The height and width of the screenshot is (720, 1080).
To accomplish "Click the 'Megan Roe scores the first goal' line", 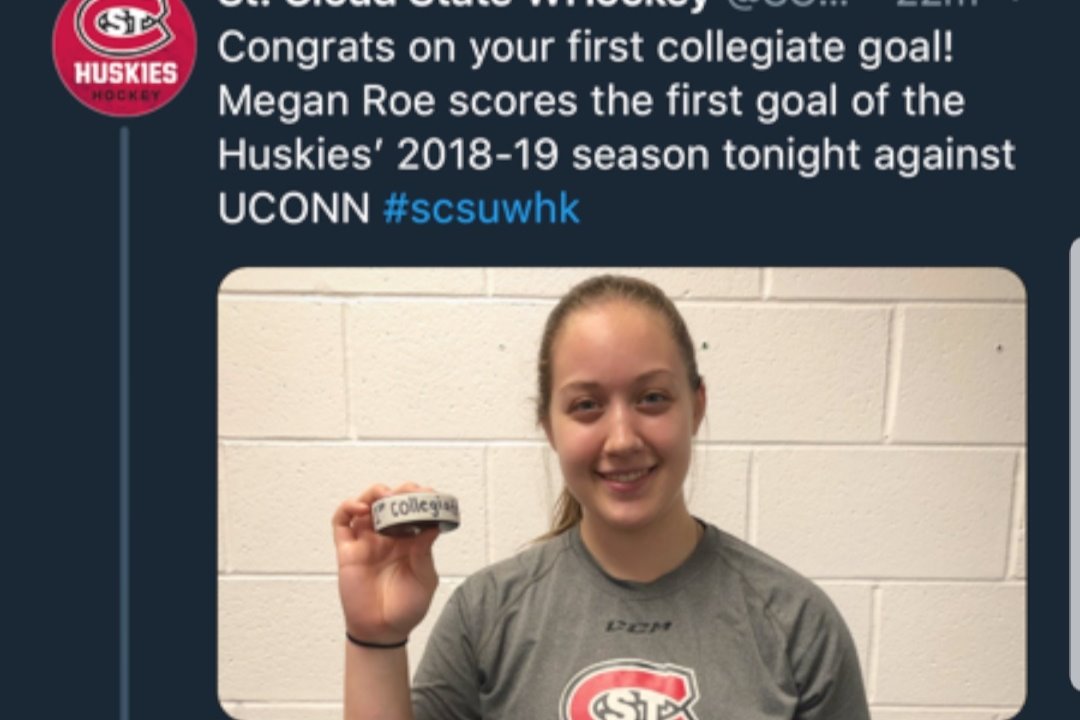I will [x=591, y=101].
